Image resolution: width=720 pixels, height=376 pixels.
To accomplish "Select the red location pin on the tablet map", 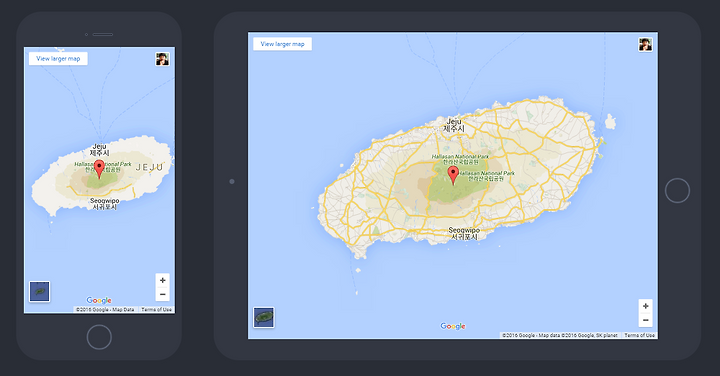I will (453, 175).
